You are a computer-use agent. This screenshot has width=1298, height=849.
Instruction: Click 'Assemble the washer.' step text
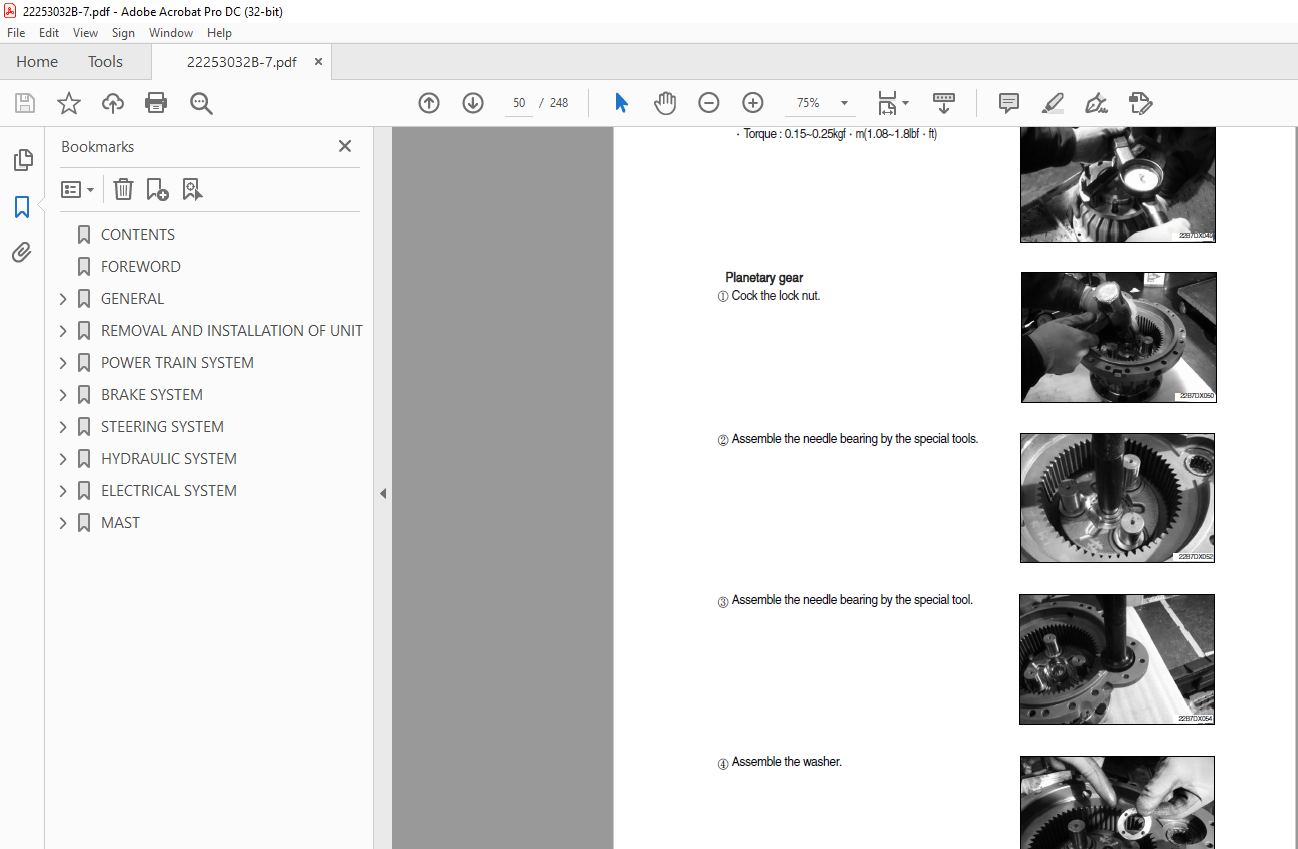pyautogui.click(x=787, y=762)
